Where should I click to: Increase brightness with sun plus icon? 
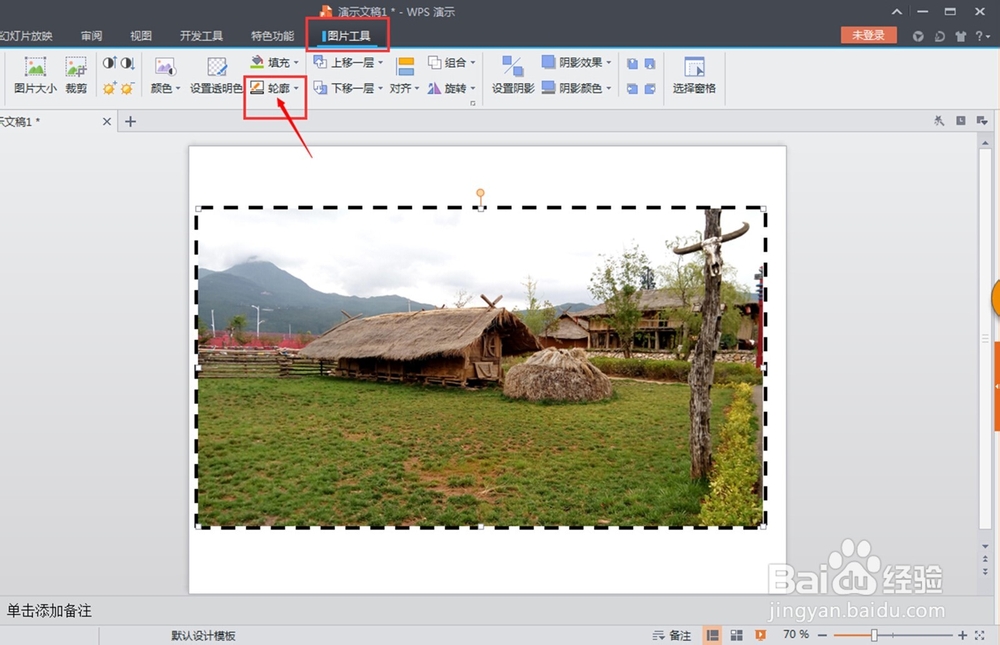110,88
